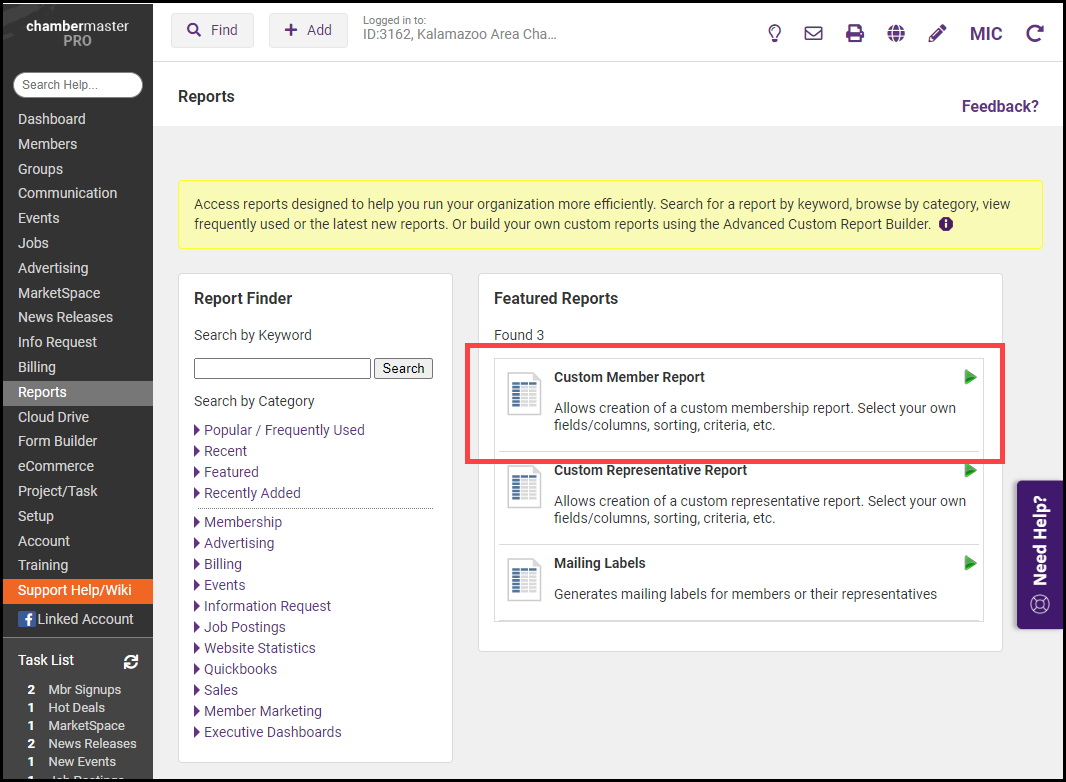Screen dimensions: 1066x782
Task: Click the globe icon in header
Action: [x=896, y=33]
